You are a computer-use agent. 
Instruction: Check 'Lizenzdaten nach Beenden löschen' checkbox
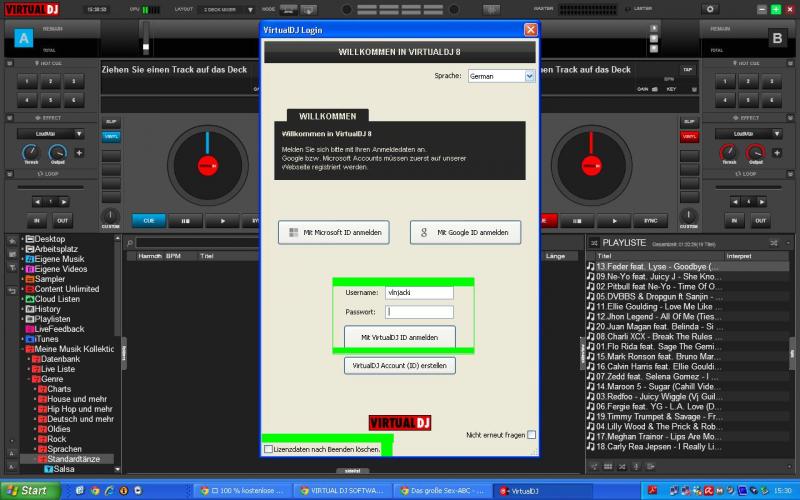tap(268, 450)
